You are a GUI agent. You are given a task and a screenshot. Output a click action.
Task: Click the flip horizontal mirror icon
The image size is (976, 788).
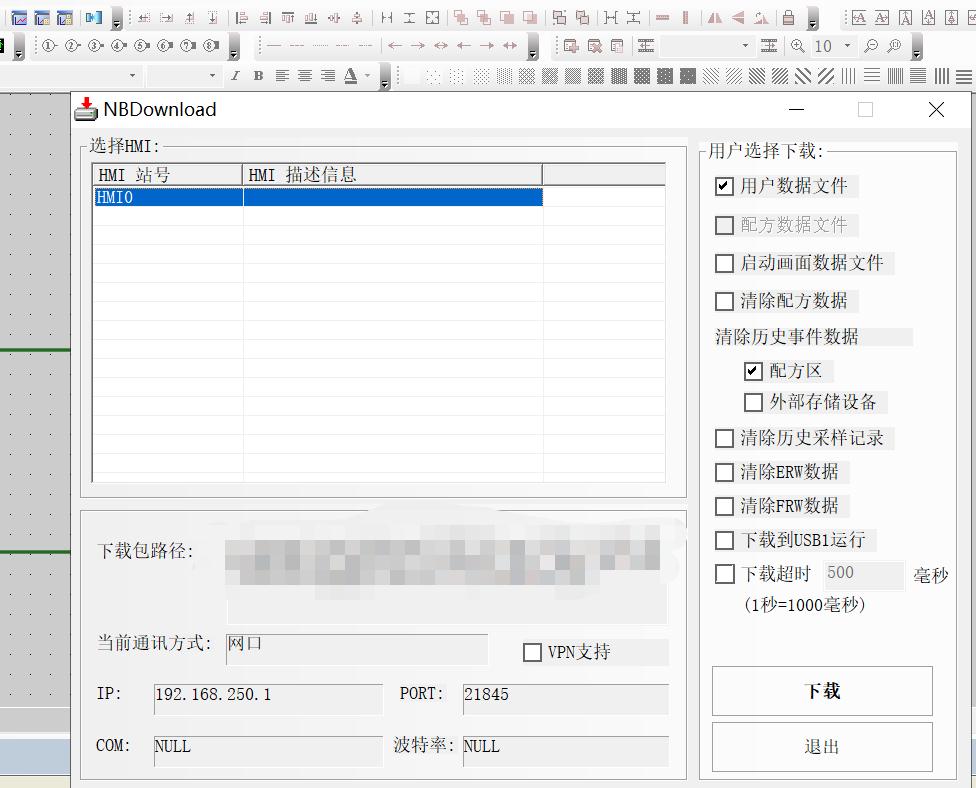[x=715, y=18]
